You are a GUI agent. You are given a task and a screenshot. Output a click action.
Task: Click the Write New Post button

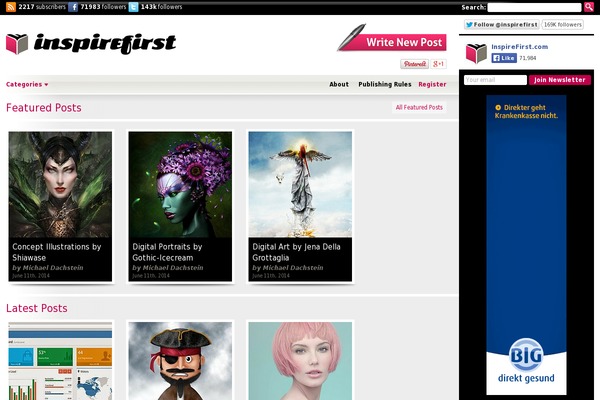392,39
